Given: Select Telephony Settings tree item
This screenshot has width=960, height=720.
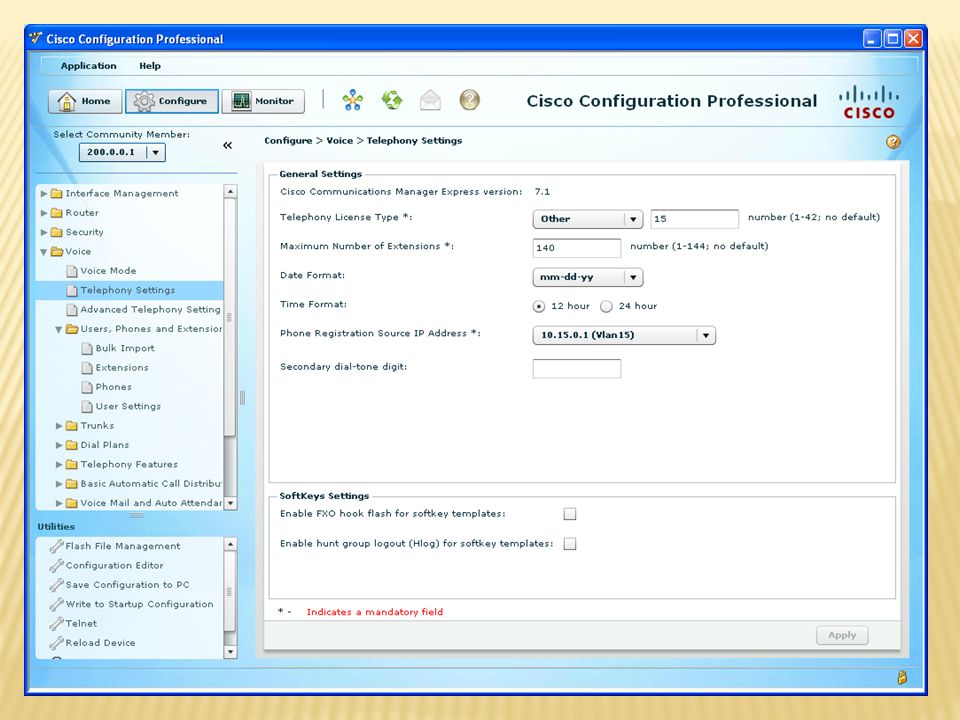Looking at the screenshot, I should click(x=127, y=290).
